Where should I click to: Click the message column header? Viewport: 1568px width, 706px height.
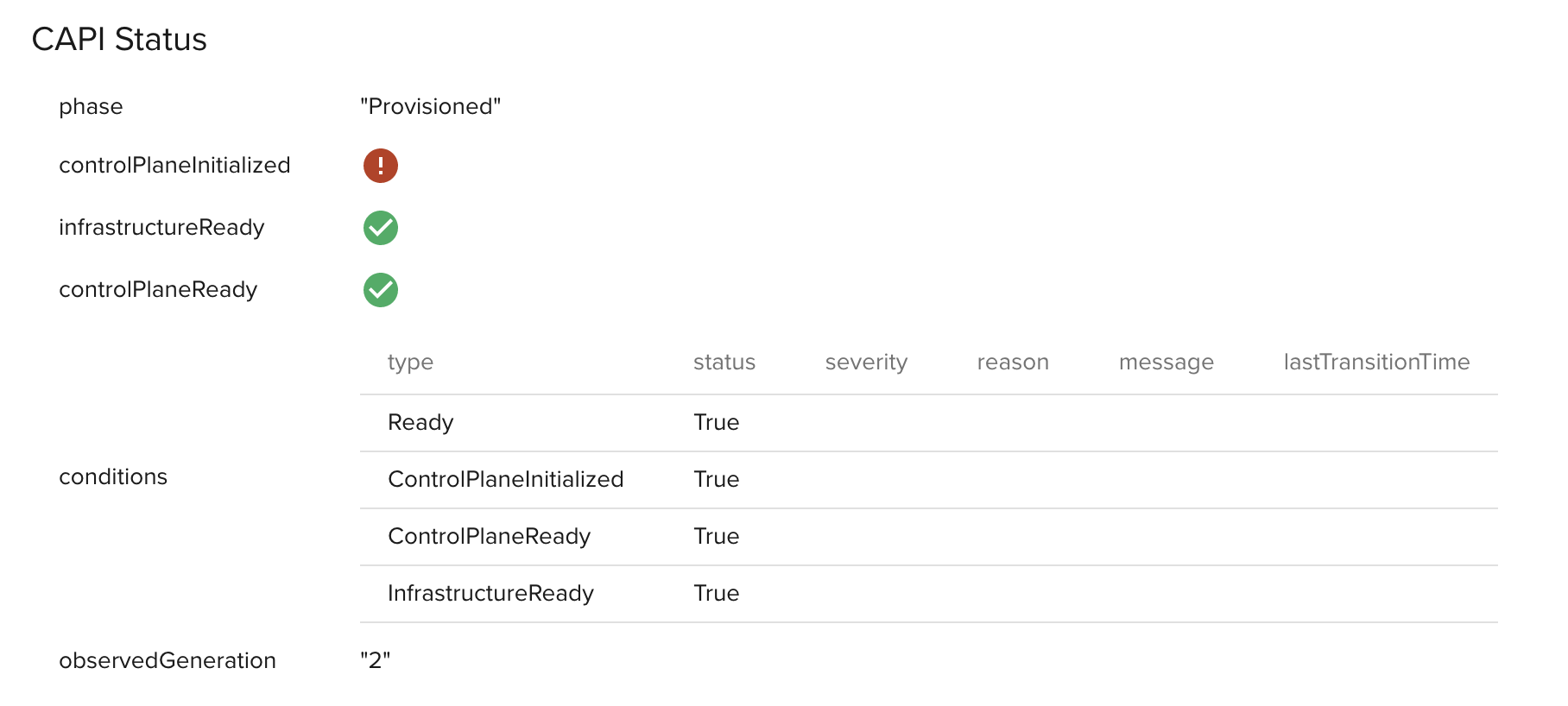click(x=1167, y=362)
